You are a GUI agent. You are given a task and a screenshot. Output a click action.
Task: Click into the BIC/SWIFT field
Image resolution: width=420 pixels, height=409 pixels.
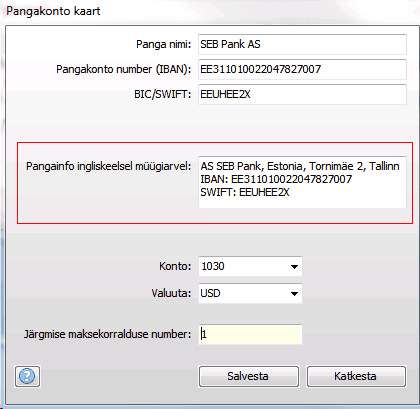coord(302,94)
